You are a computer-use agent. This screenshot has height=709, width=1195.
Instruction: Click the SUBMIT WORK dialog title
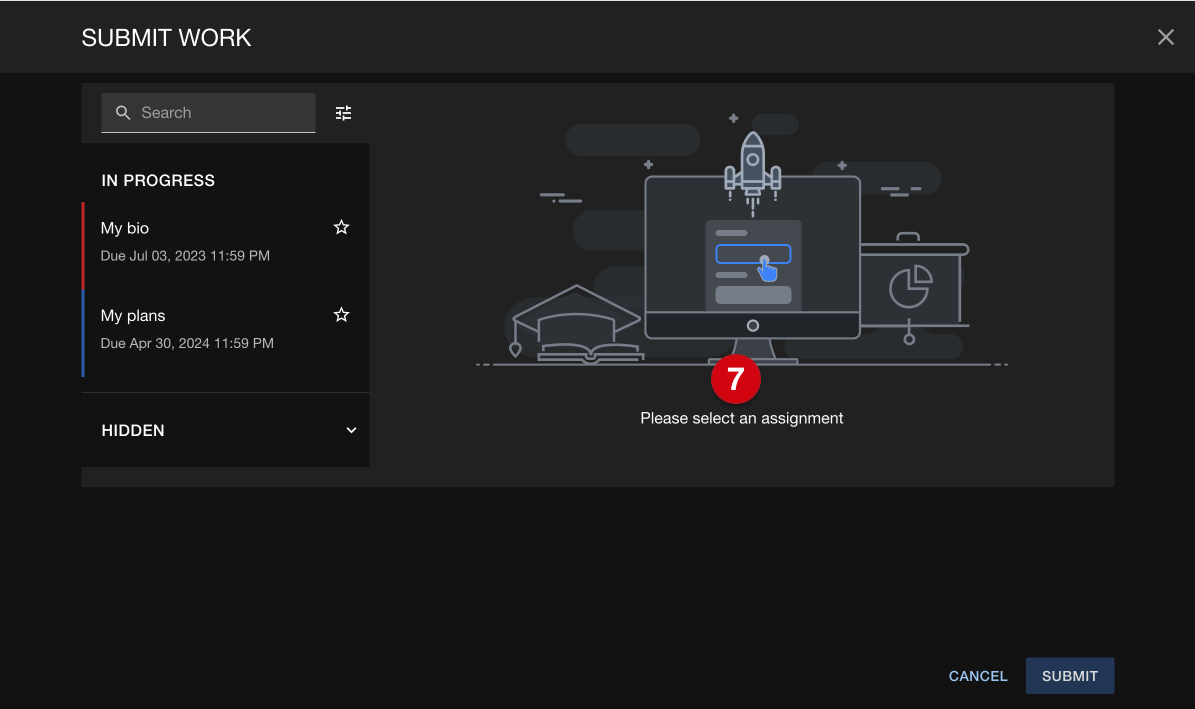[x=166, y=38]
